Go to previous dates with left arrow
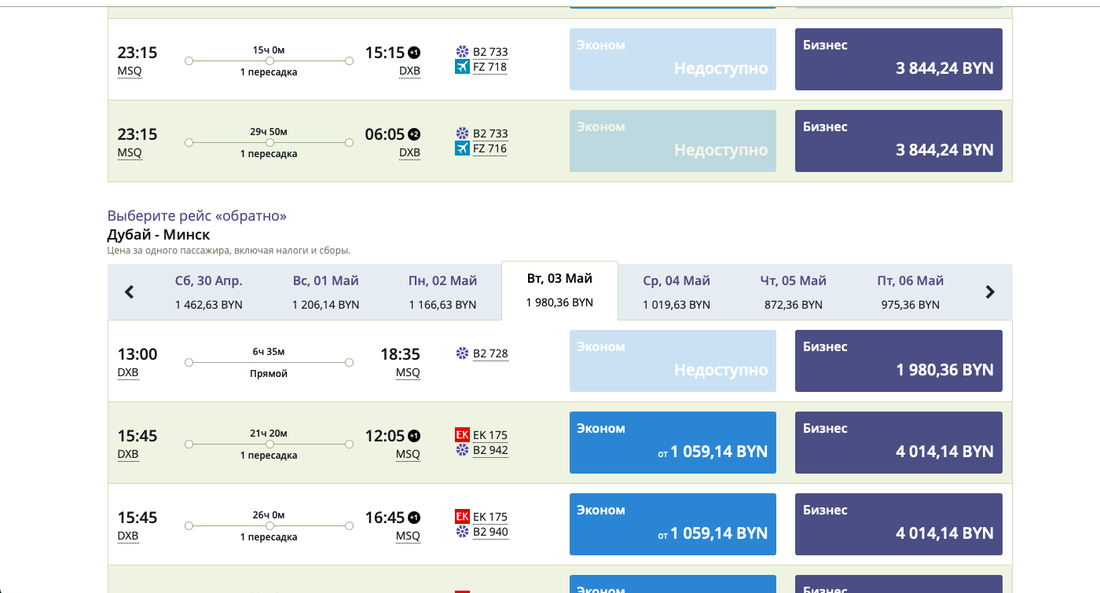Image resolution: width=1100 pixels, height=593 pixels. point(129,292)
